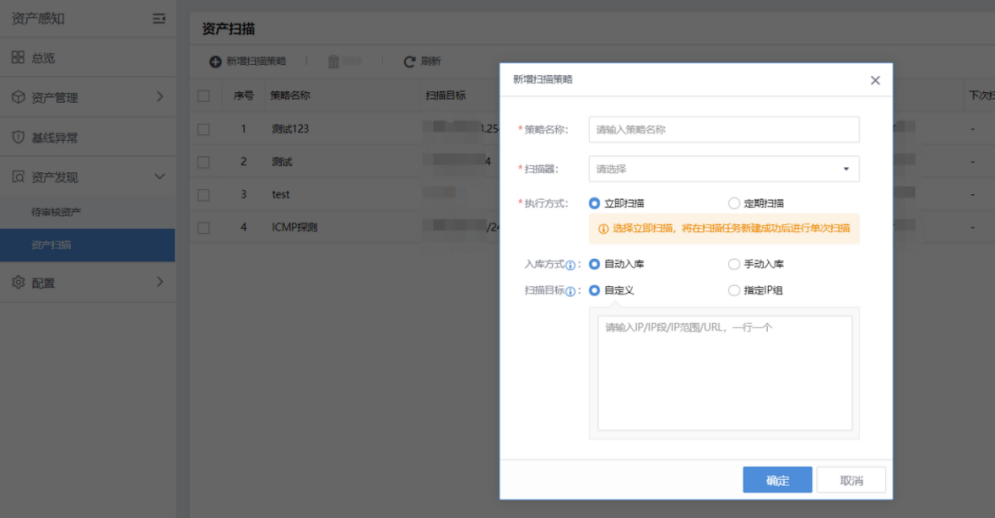Tick the checkbox for row 测试123
Image resolution: width=995 pixels, height=518 pixels.
[204, 129]
